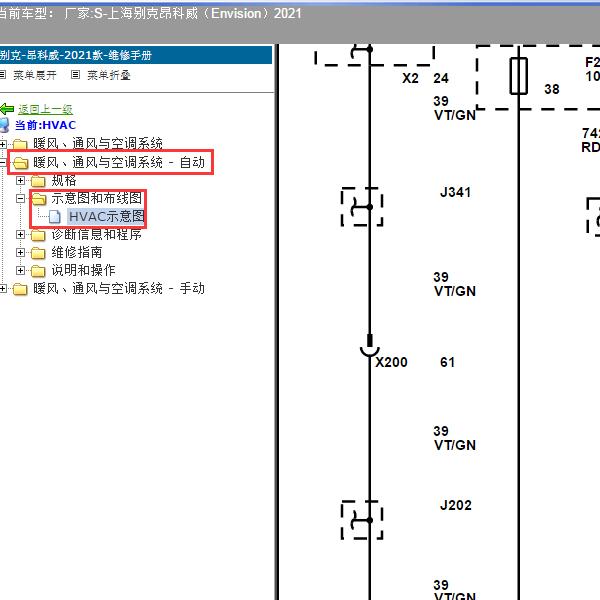Click the X200 connector label
This screenshot has height=600, width=600.
pos(391,362)
